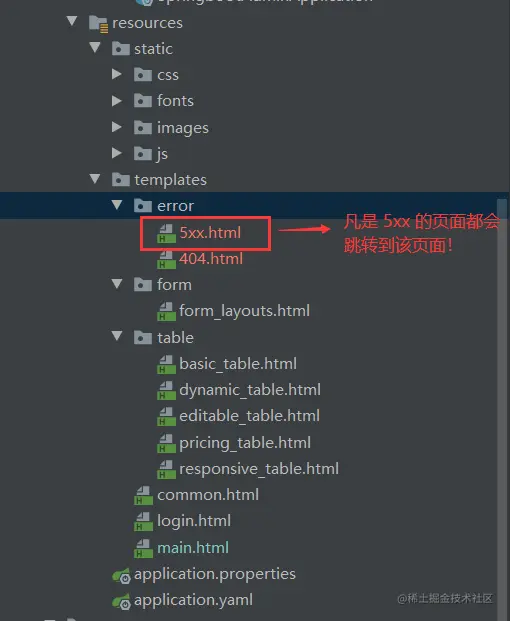This screenshot has width=510, height=621.
Task: Click the form_layouts.html file icon
Action: pyautogui.click(x=166, y=311)
